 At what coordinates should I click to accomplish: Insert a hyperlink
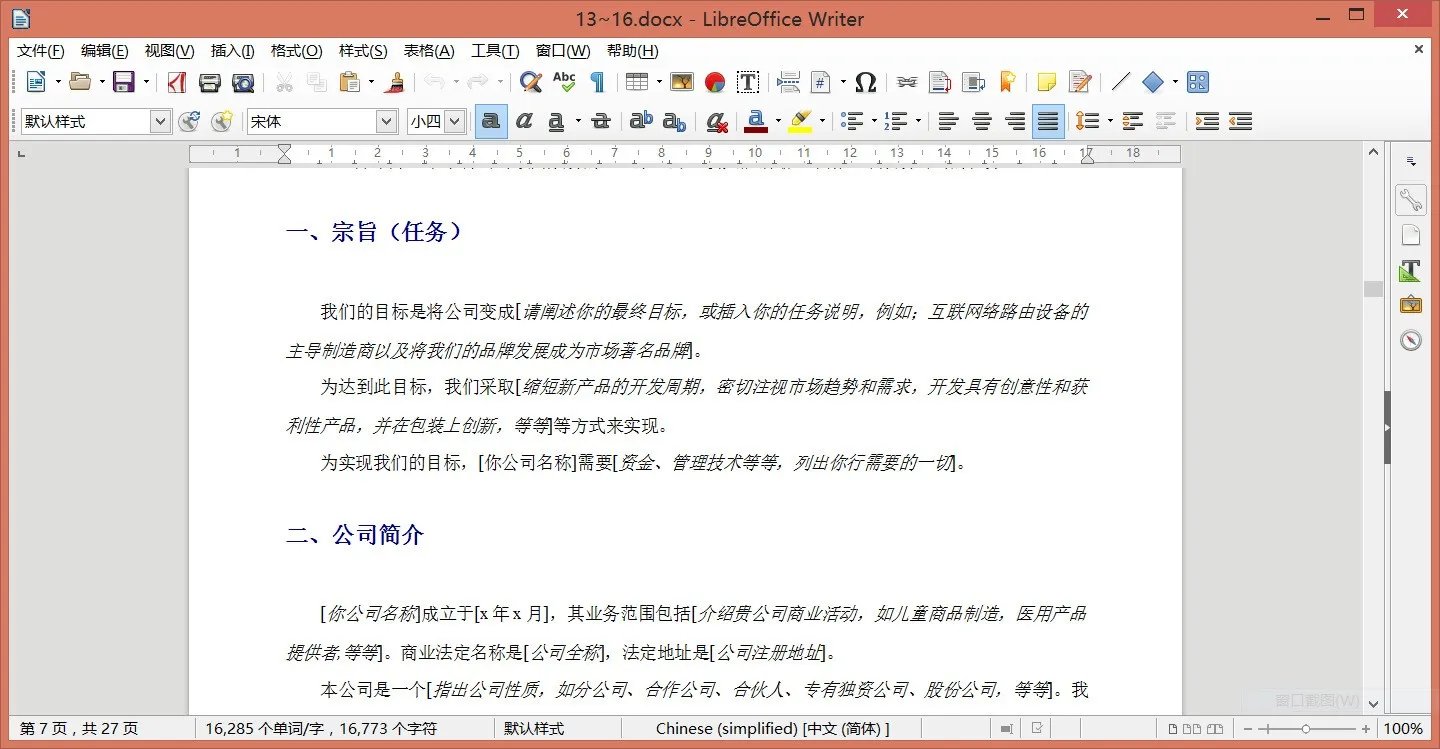[x=906, y=82]
